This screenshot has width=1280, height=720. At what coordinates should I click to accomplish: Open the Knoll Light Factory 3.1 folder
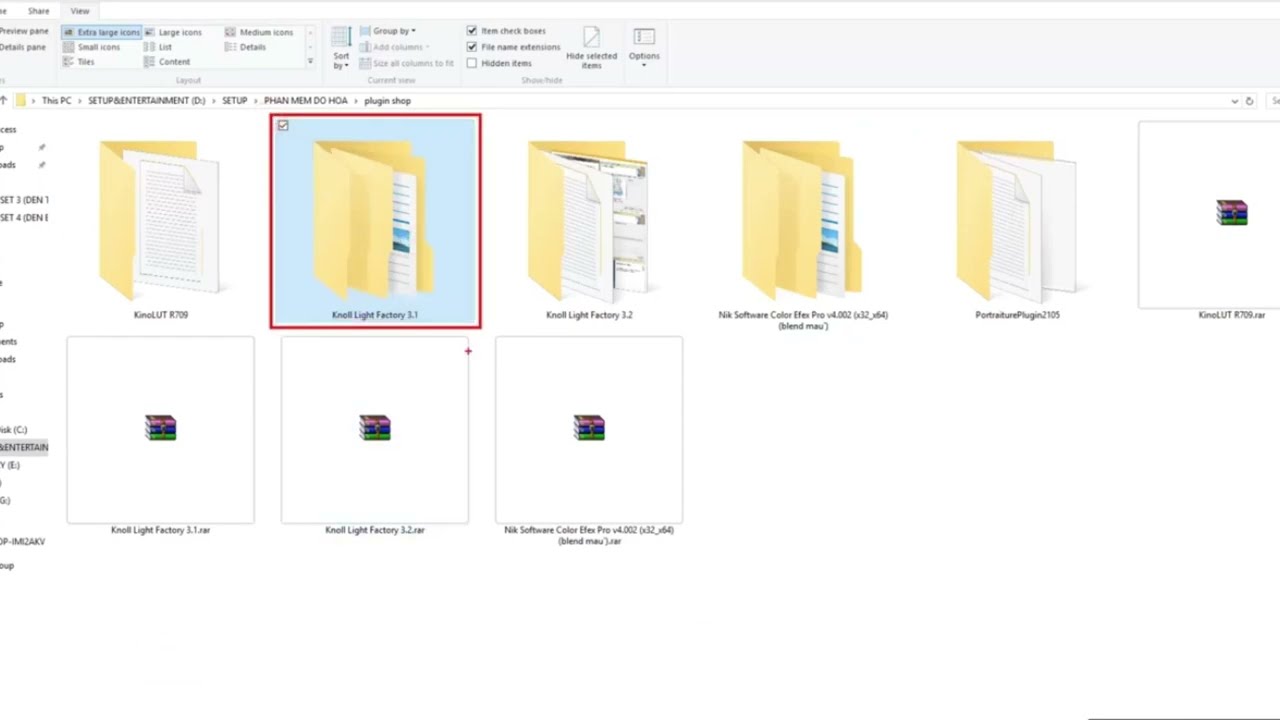pyautogui.click(x=375, y=222)
